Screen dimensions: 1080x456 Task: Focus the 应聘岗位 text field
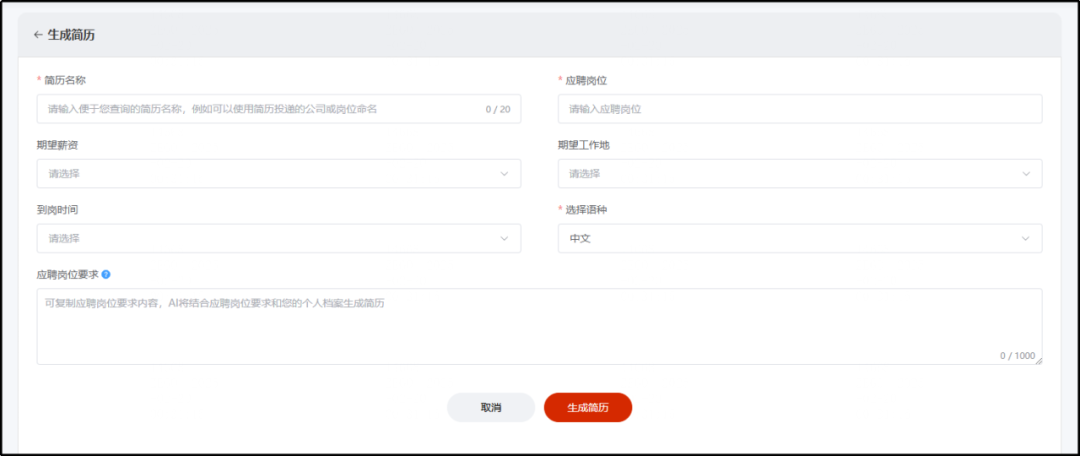pyautogui.click(x=800, y=109)
